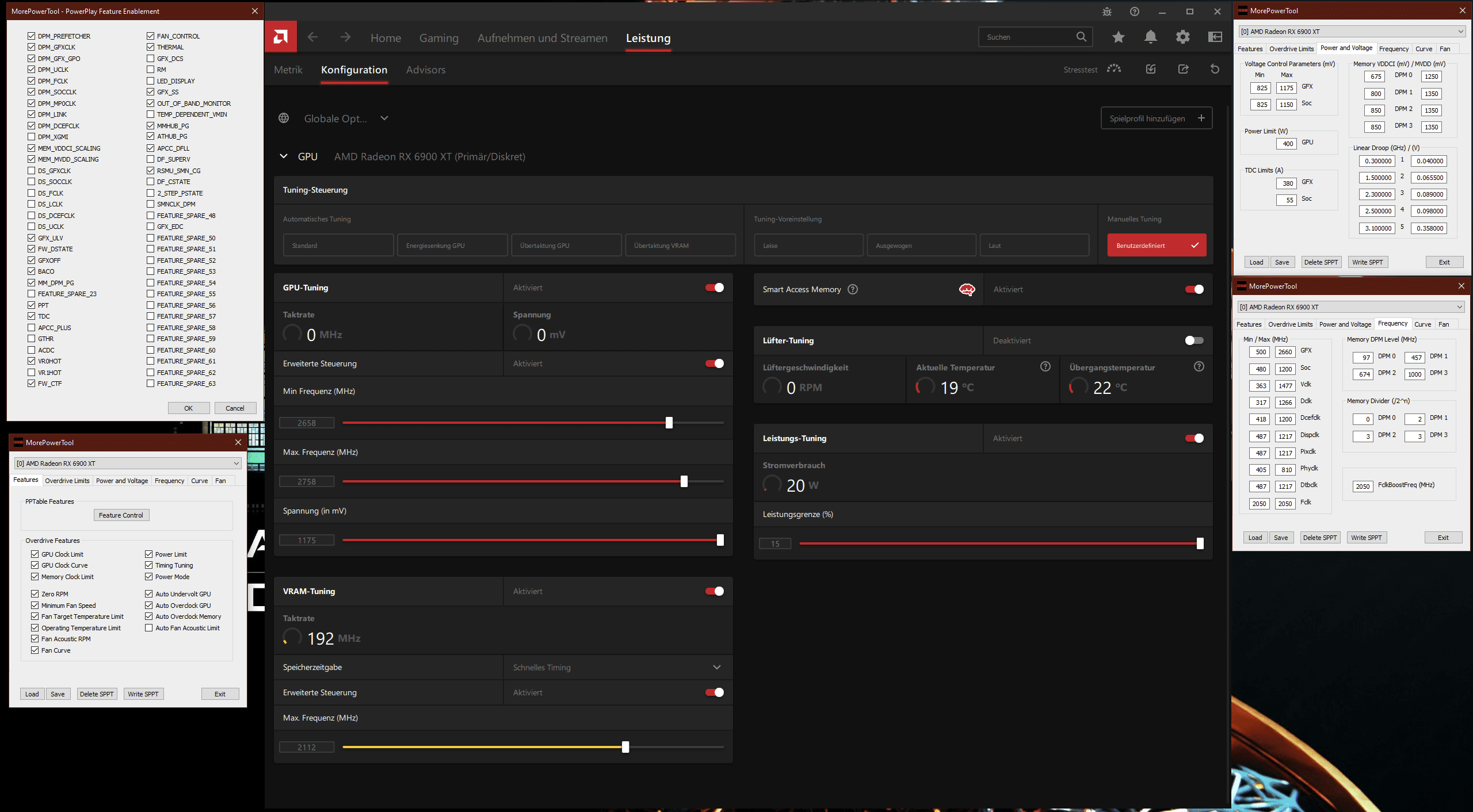Image resolution: width=1473 pixels, height=812 pixels.
Task: Toggle VRAM Erweiterte Steuerung switch
Action: (x=715, y=692)
